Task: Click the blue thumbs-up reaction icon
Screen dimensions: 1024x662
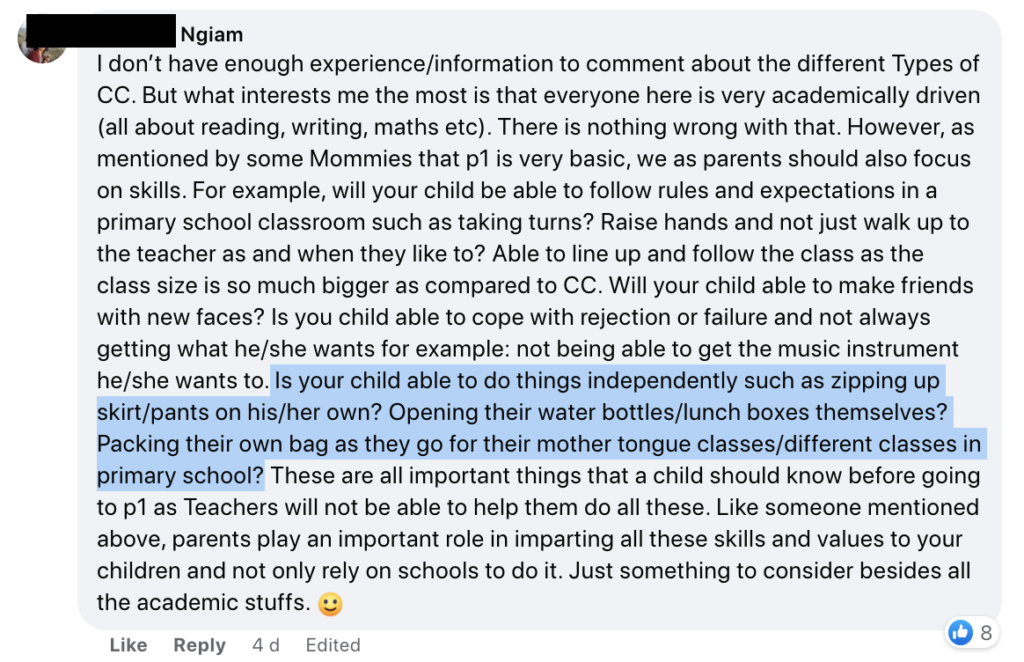Action: [x=960, y=632]
